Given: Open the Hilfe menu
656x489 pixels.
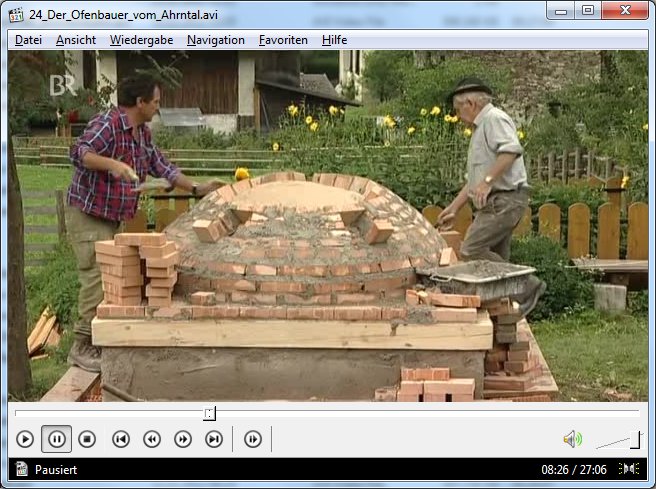Looking at the screenshot, I should (335, 40).
